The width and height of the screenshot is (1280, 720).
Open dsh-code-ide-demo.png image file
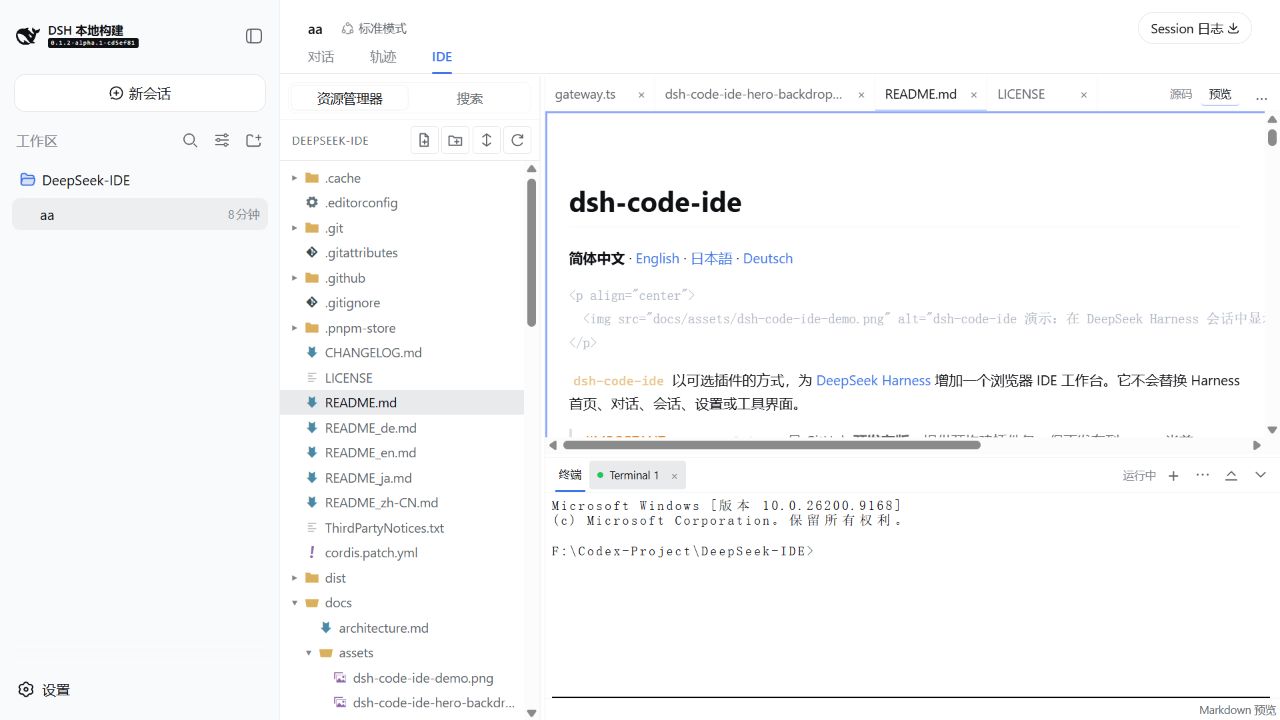[x=402, y=678]
